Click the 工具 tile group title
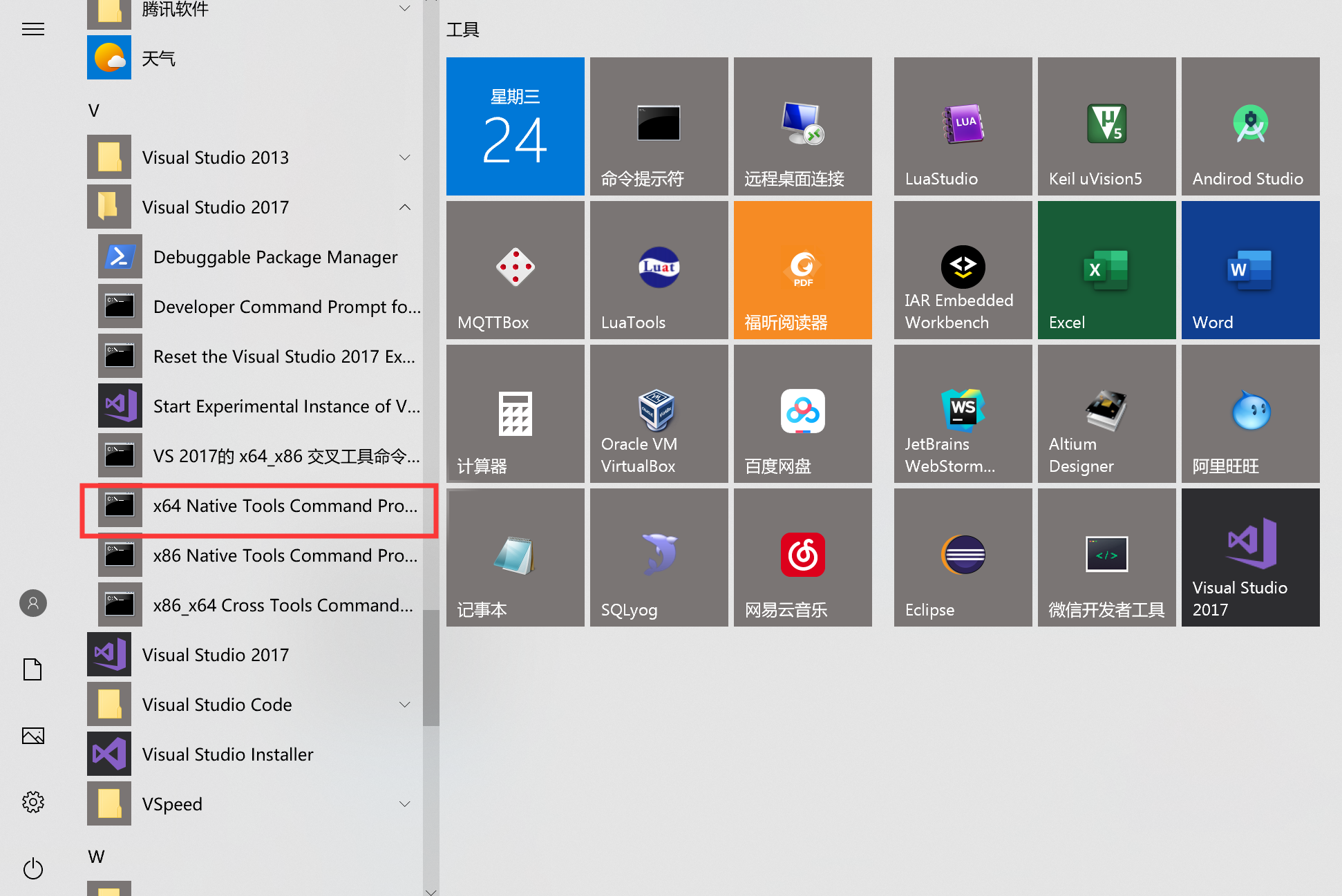The image size is (1342, 896). (462, 30)
